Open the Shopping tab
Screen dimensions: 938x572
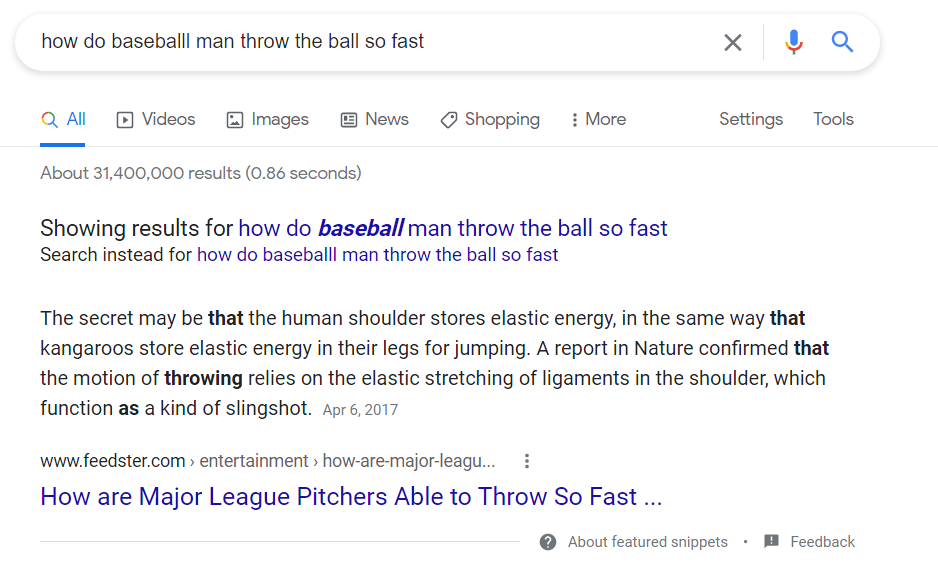click(x=490, y=120)
